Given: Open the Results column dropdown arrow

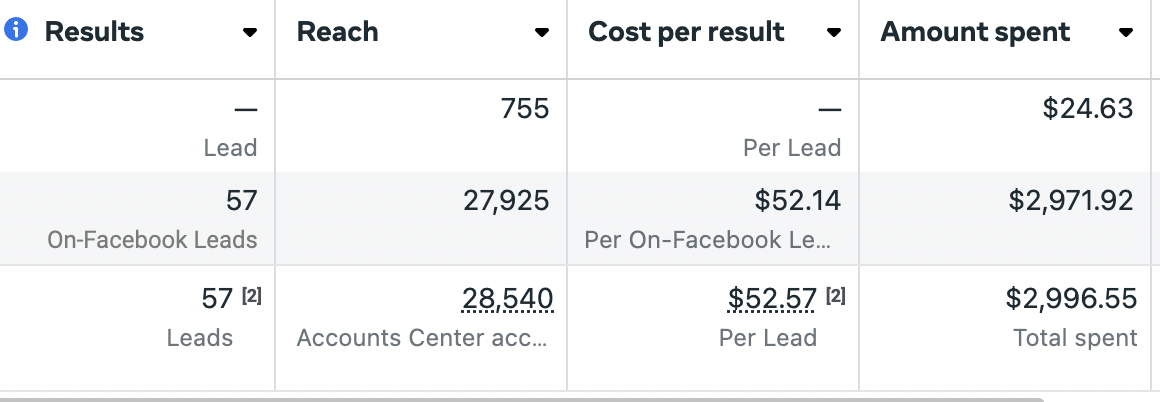Looking at the screenshot, I should point(250,33).
